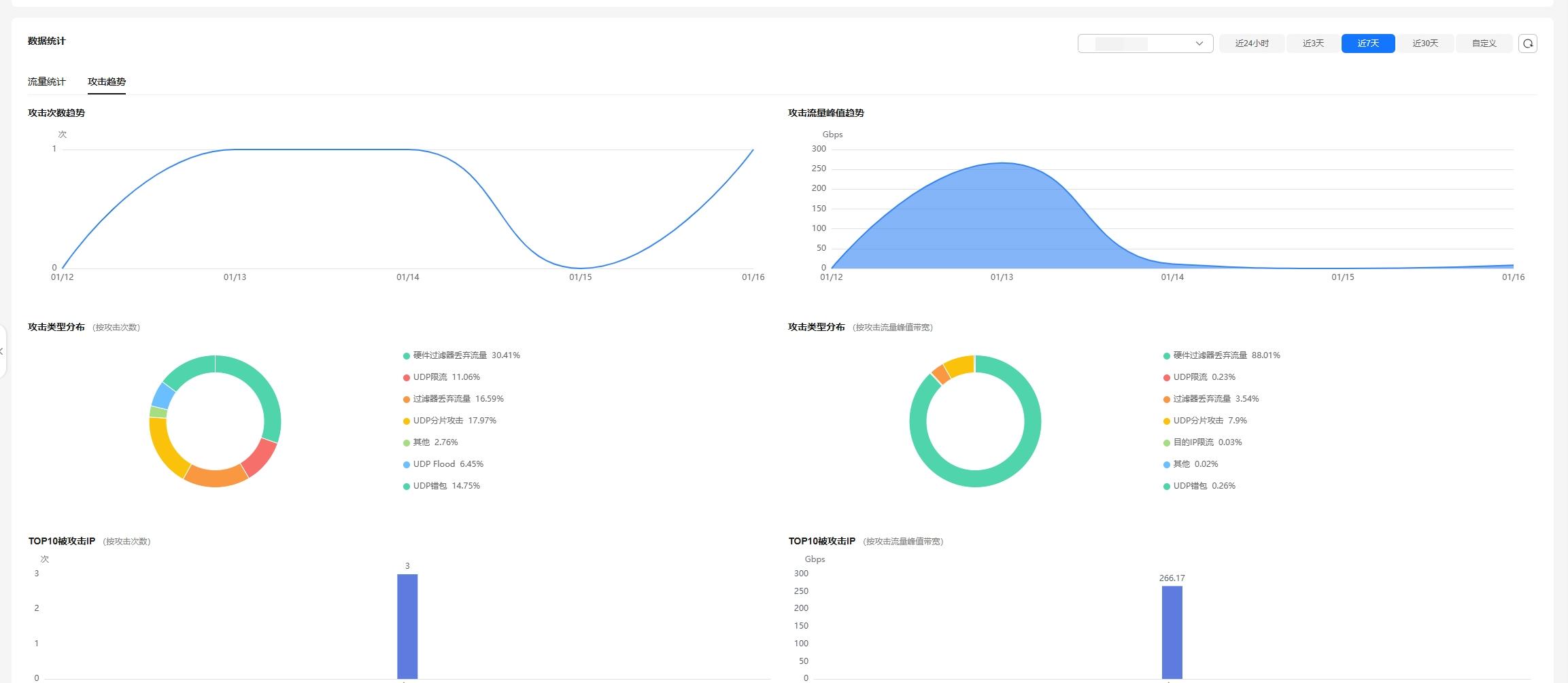Click the green dot beside UDP错包 14.75%
Screen dimensions: 1568x683
tap(407, 487)
